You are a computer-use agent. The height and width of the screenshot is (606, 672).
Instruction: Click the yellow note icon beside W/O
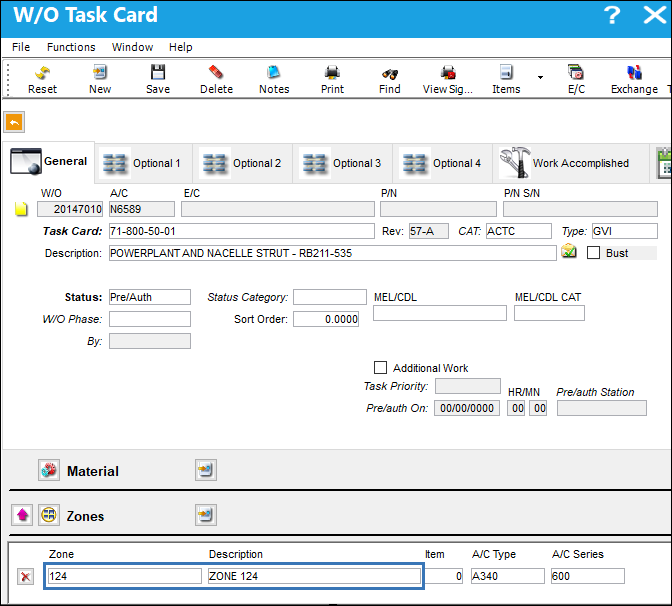pos(21,209)
